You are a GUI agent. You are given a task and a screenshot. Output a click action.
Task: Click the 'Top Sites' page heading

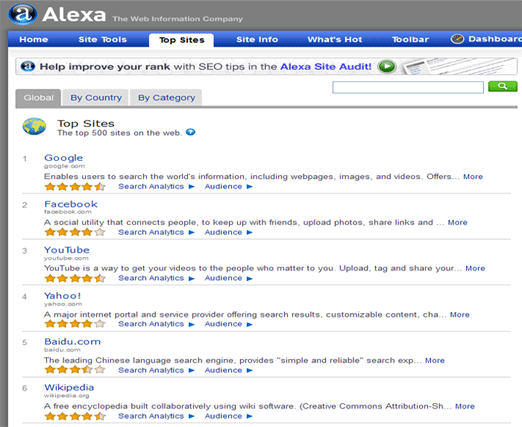click(x=86, y=123)
